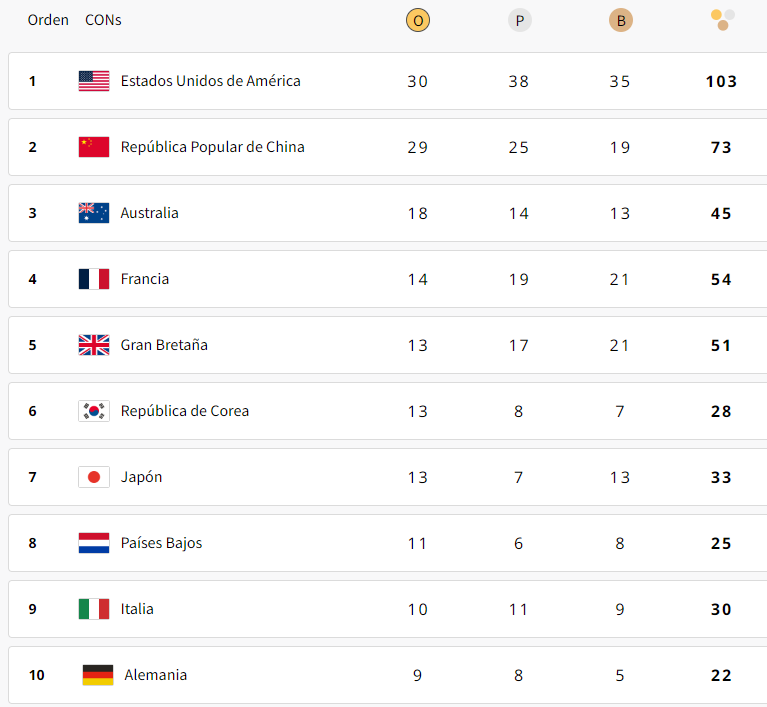Screen dimensions: 767x707
Task: Click the Japan flag icon
Action: coord(94,477)
